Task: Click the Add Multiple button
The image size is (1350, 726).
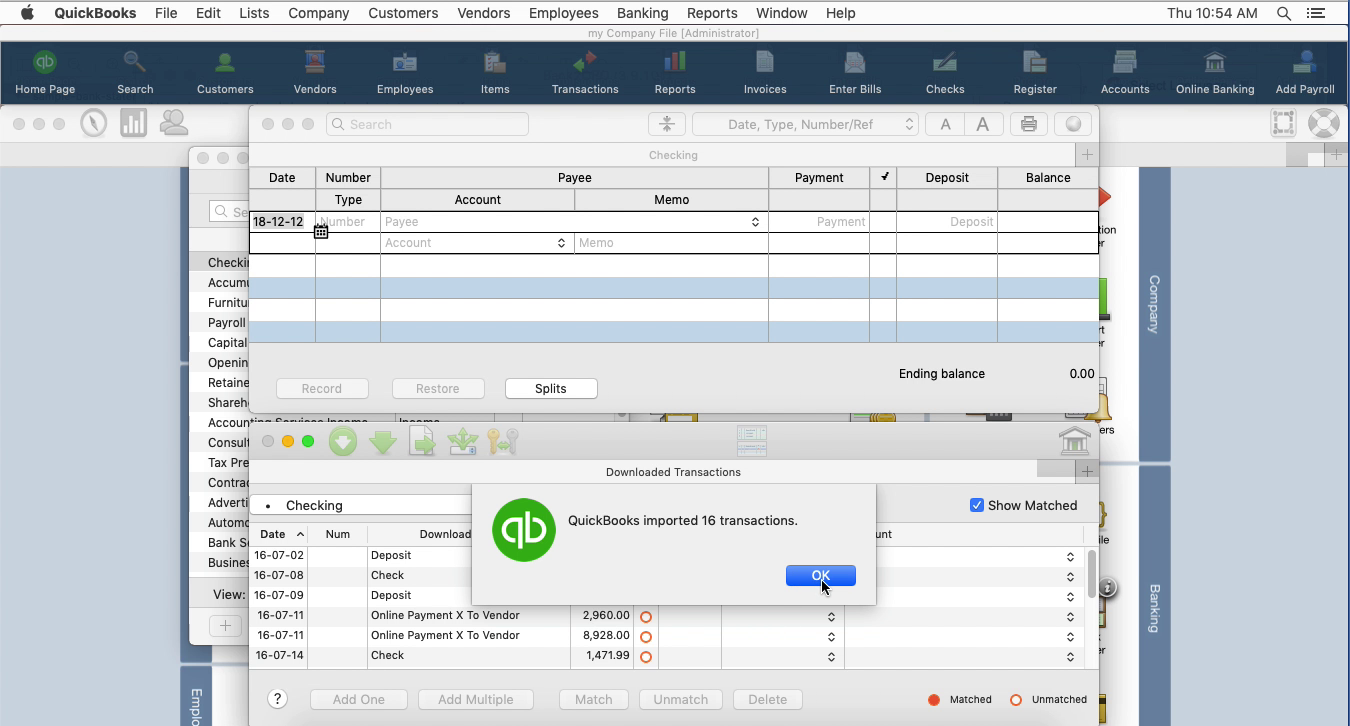Action: 476,699
